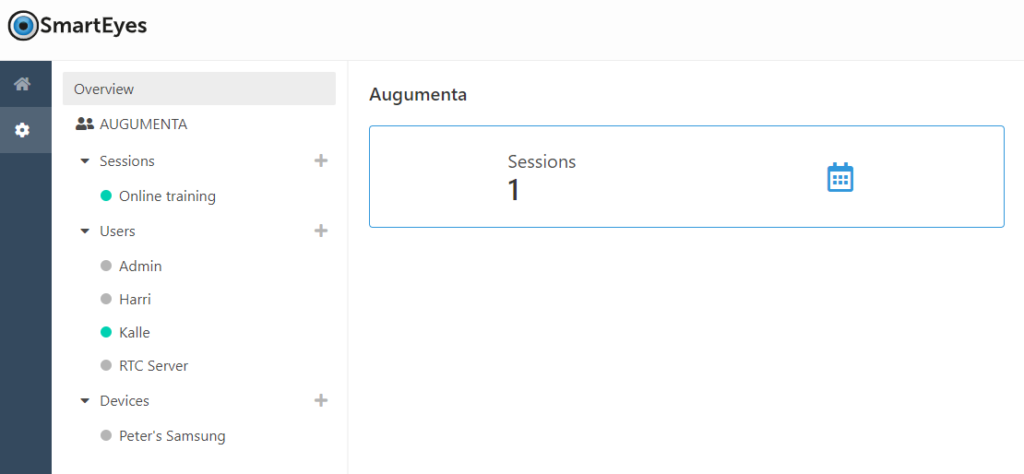
Task: Add a new session with plus icon
Action: [x=321, y=161]
